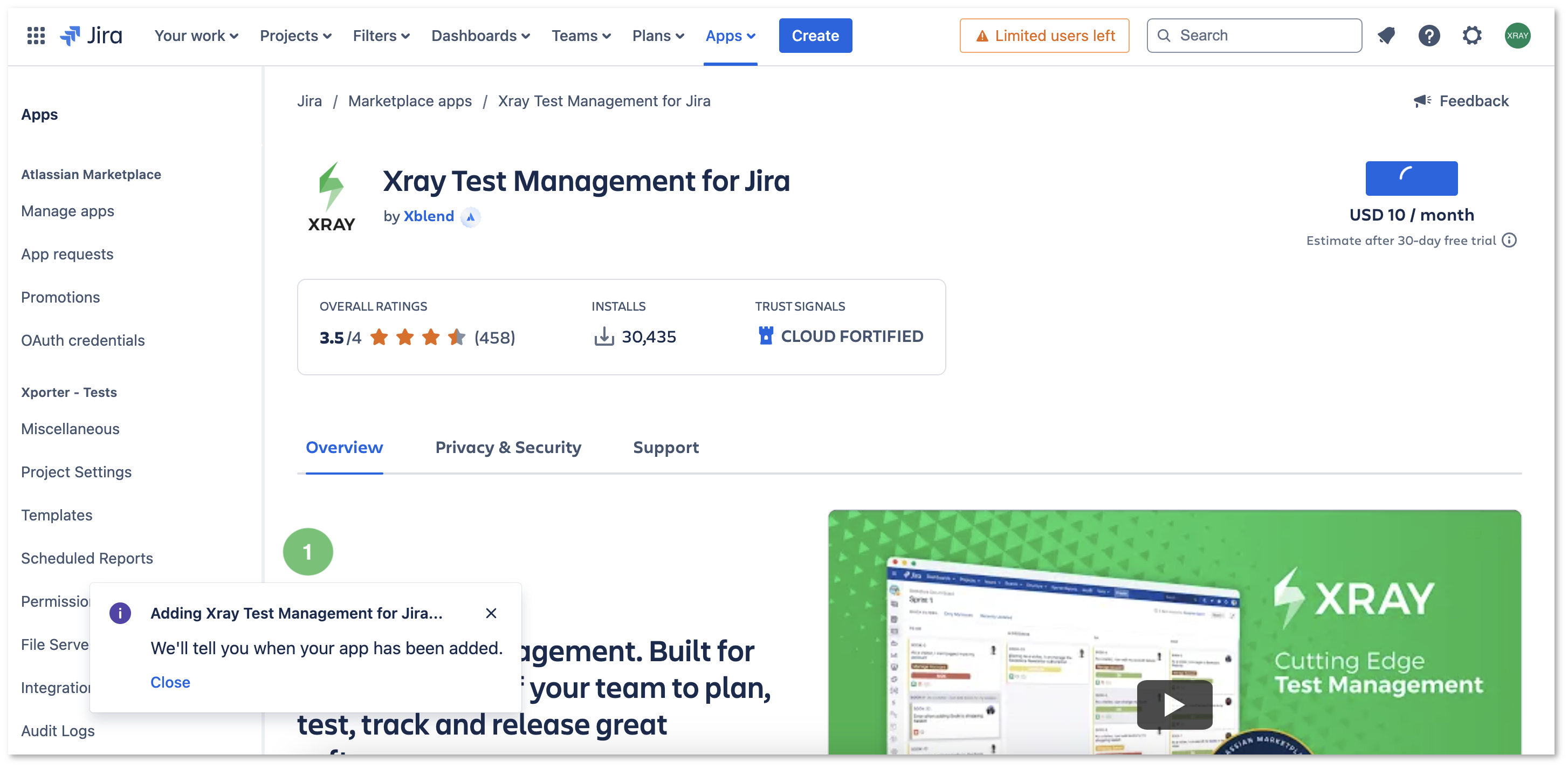Click the rating stars
The width and height of the screenshot is (1568, 768).
click(417, 337)
